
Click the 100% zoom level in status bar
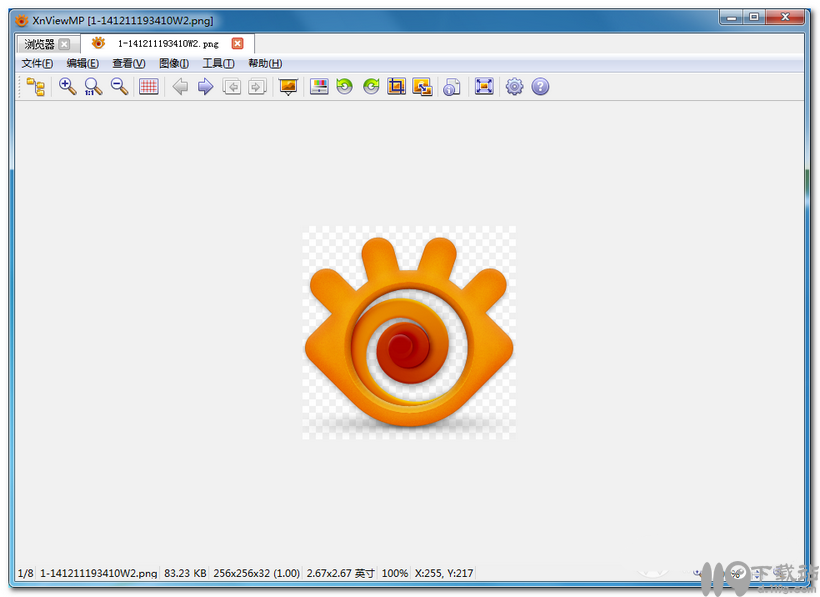pos(395,573)
